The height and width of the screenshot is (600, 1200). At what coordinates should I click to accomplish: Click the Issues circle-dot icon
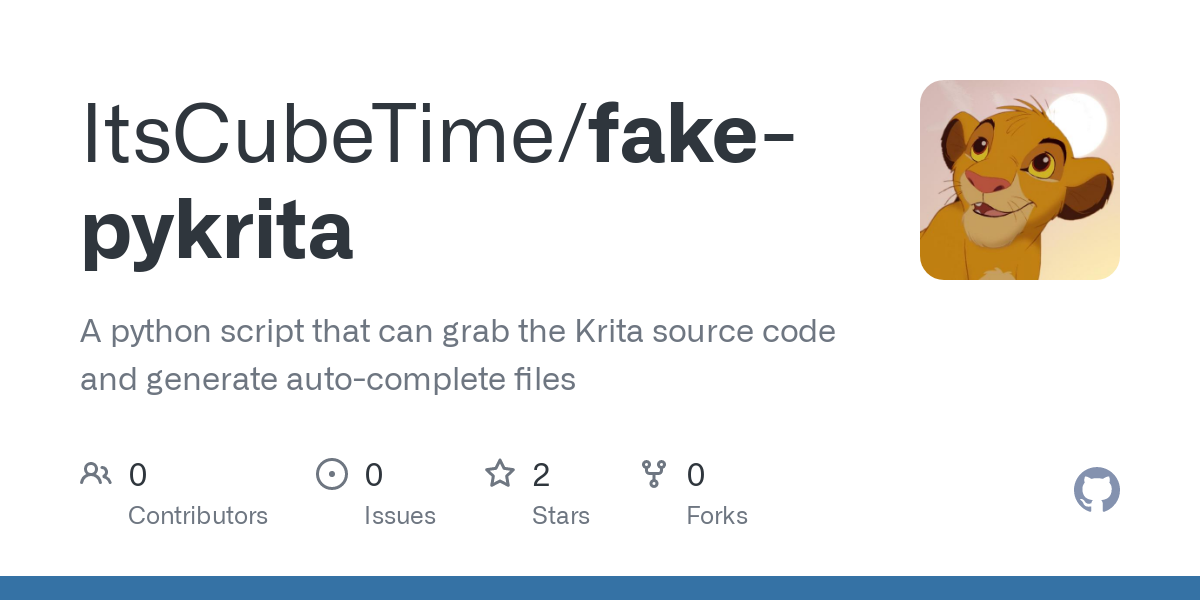[x=332, y=474]
